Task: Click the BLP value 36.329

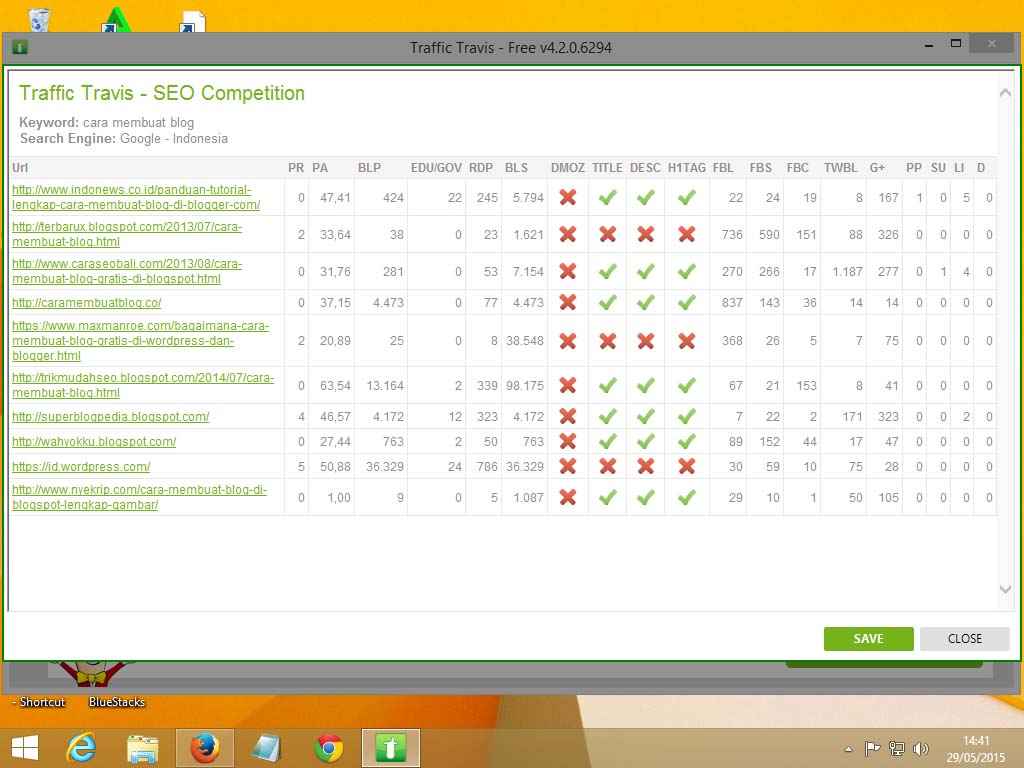Action: tap(385, 466)
